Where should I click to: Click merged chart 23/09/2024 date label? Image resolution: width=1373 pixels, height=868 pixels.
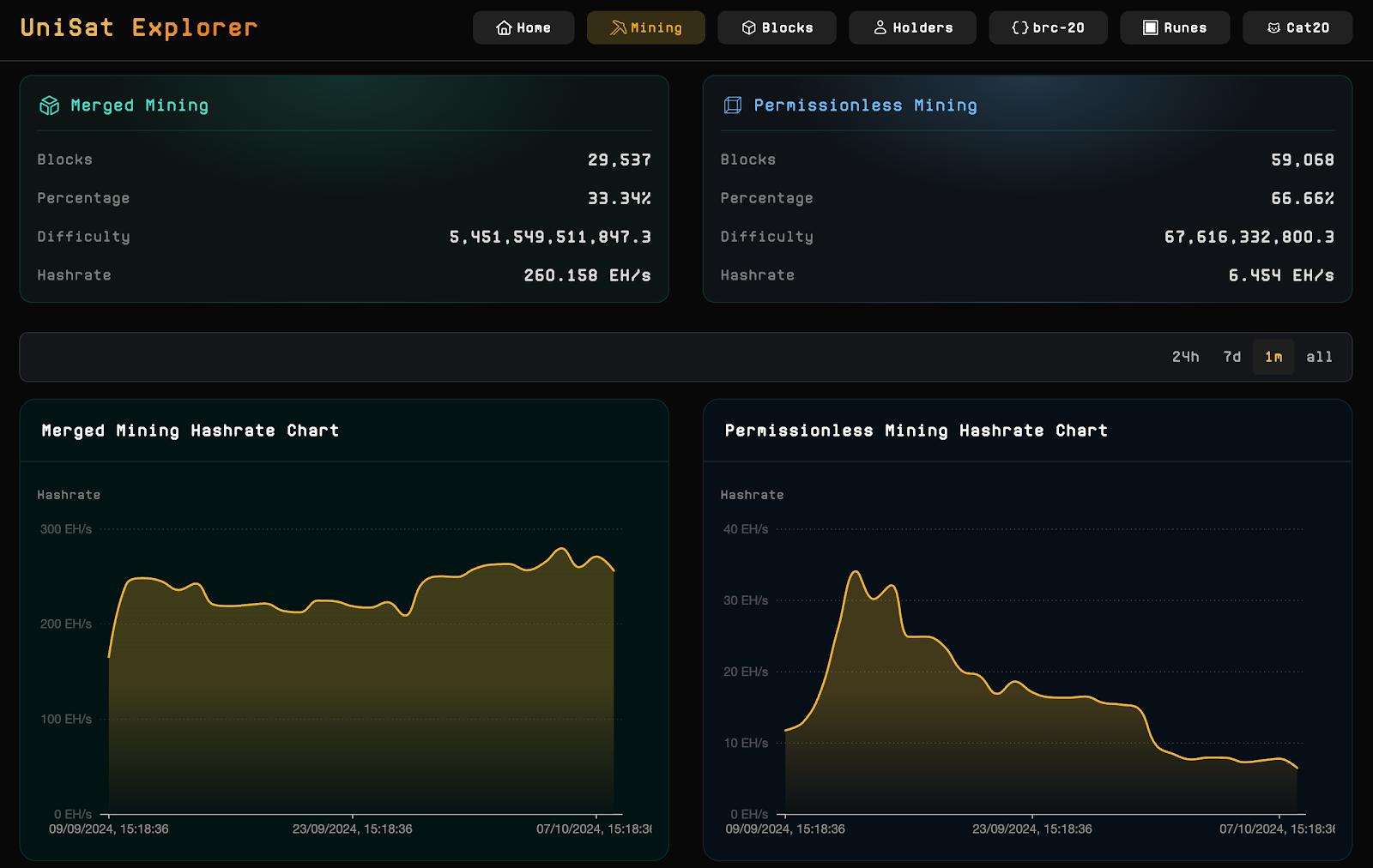click(x=353, y=829)
